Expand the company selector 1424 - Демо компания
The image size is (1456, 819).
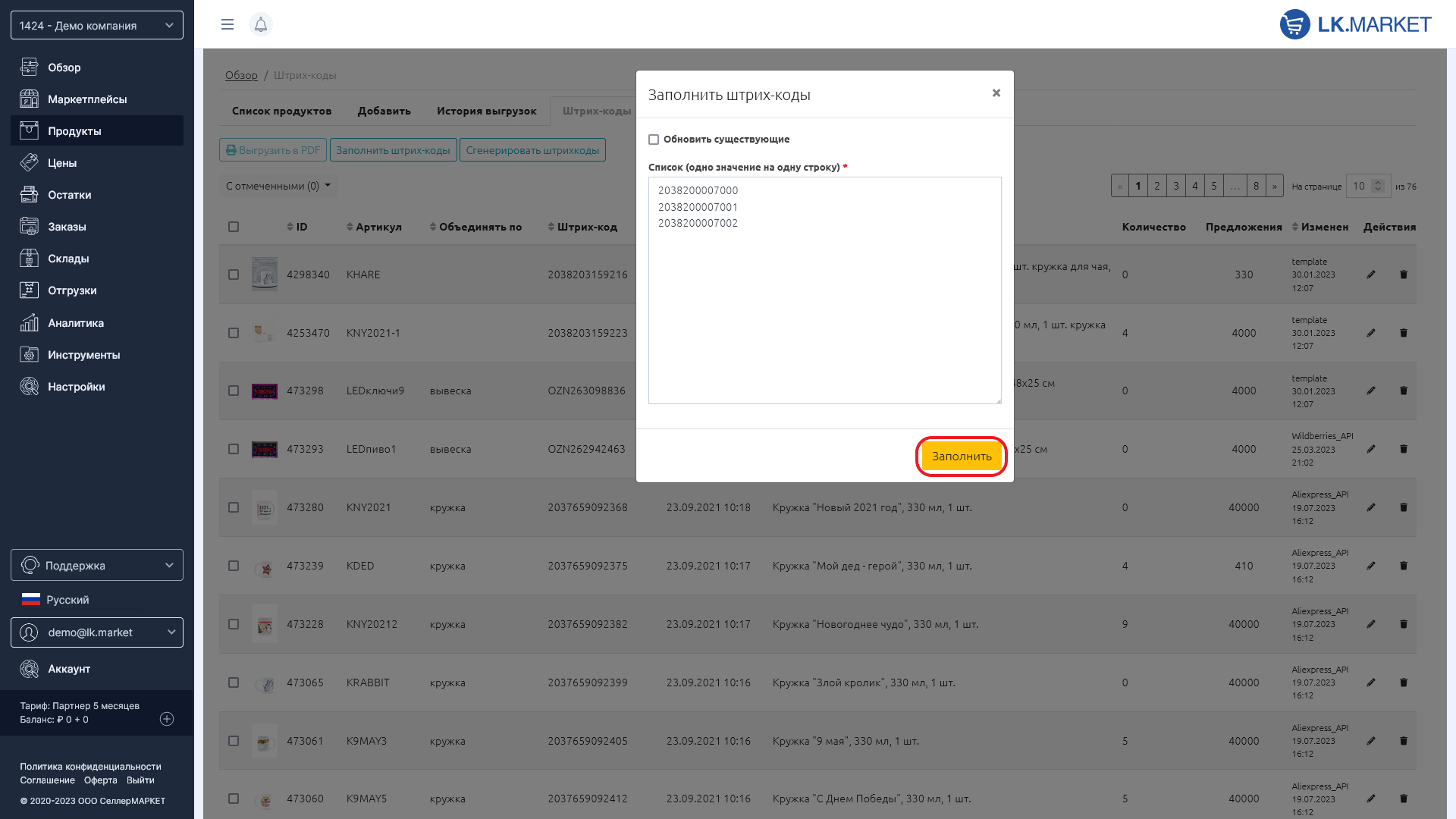pos(97,25)
